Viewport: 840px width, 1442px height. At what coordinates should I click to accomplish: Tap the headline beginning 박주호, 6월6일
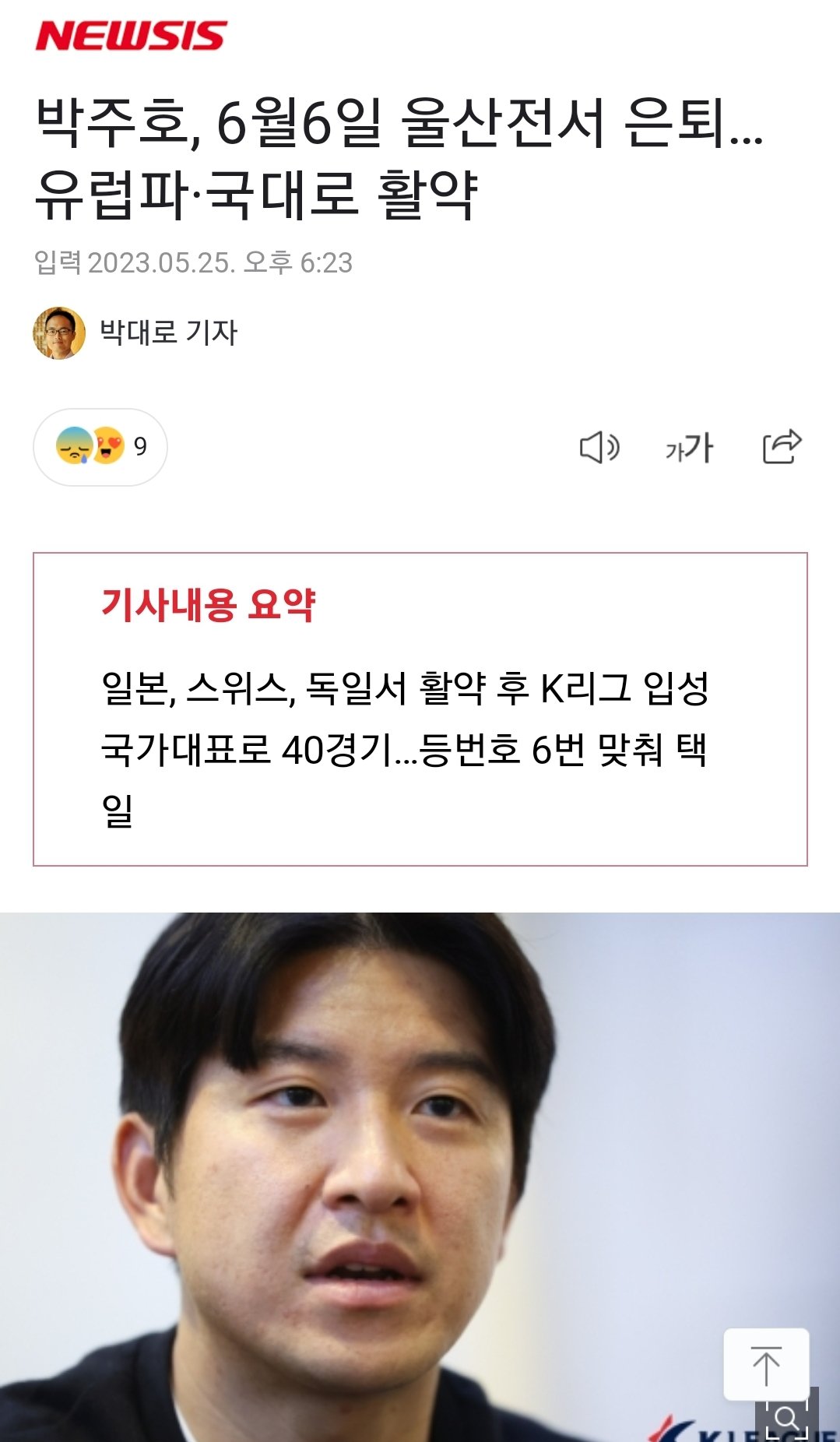point(399,124)
